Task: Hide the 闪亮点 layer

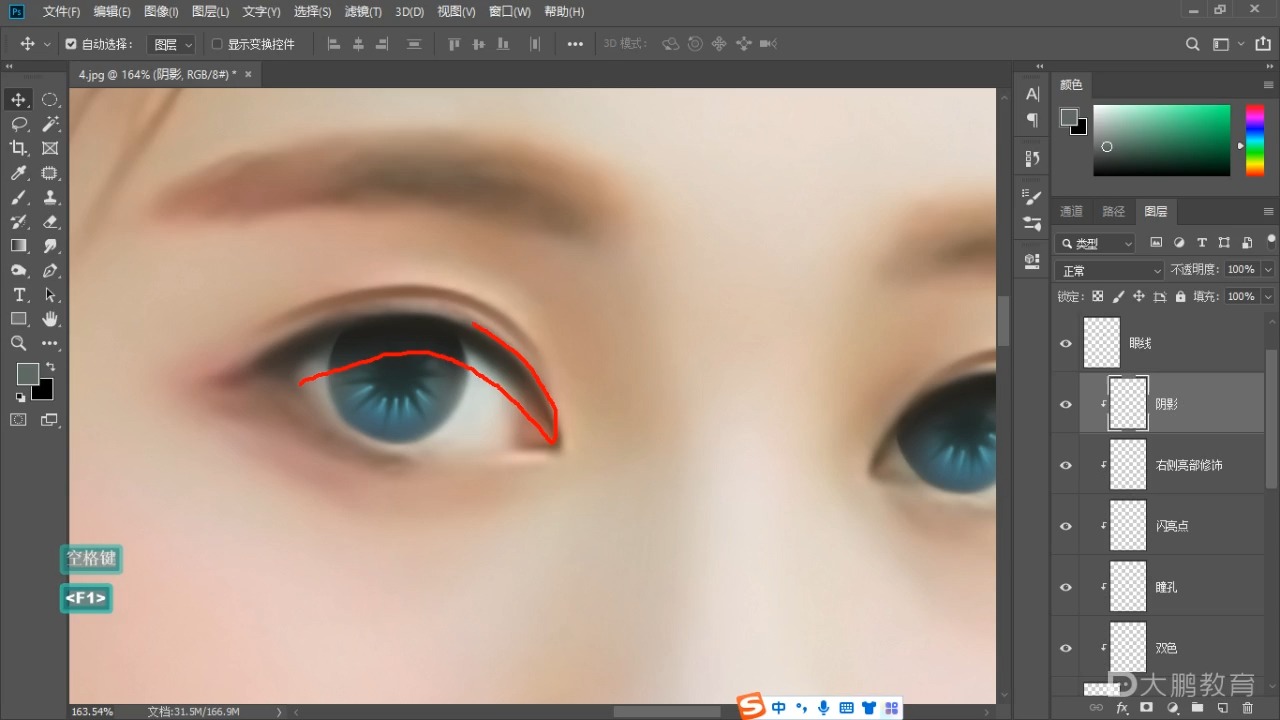Action: (1066, 527)
